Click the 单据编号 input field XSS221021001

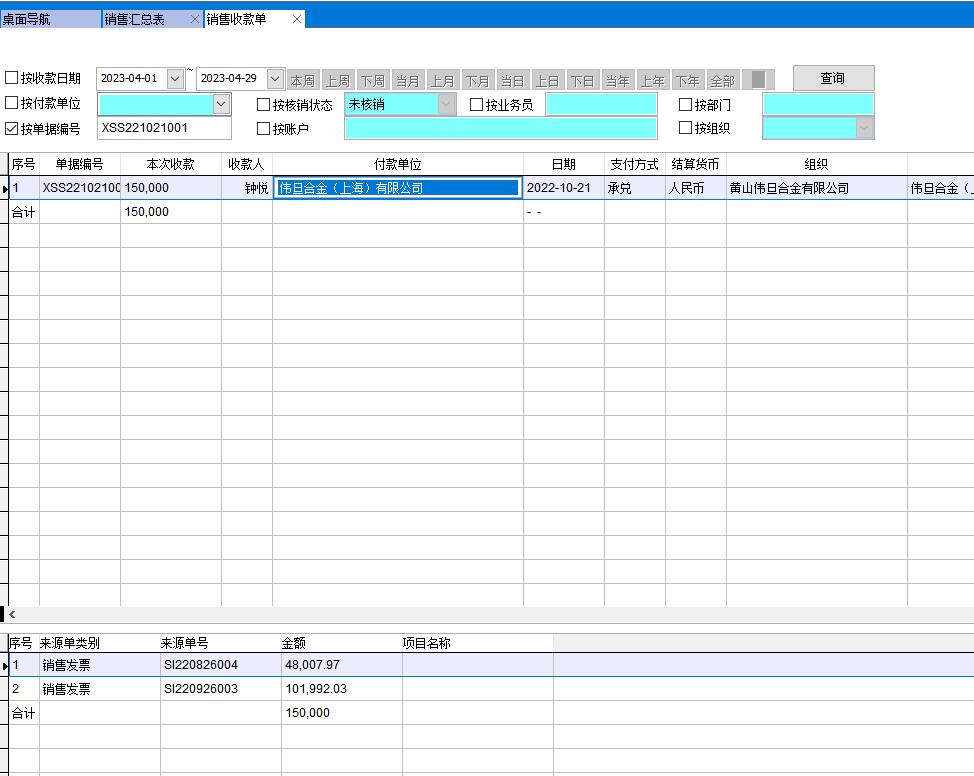click(164, 128)
